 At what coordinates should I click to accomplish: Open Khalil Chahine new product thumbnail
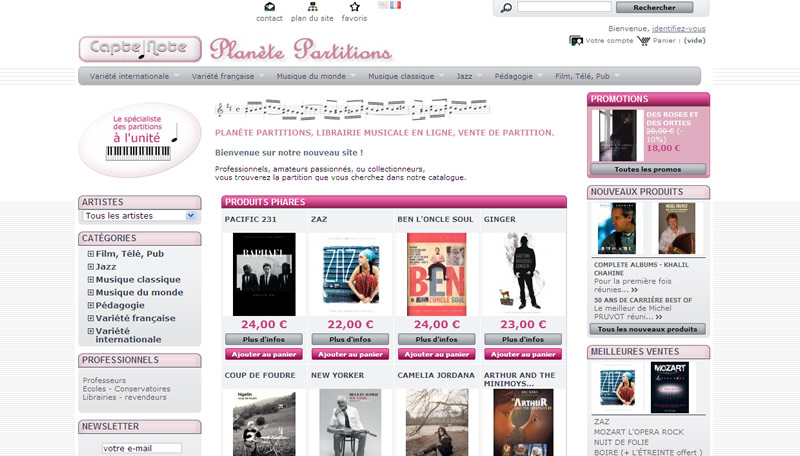[x=617, y=228]
